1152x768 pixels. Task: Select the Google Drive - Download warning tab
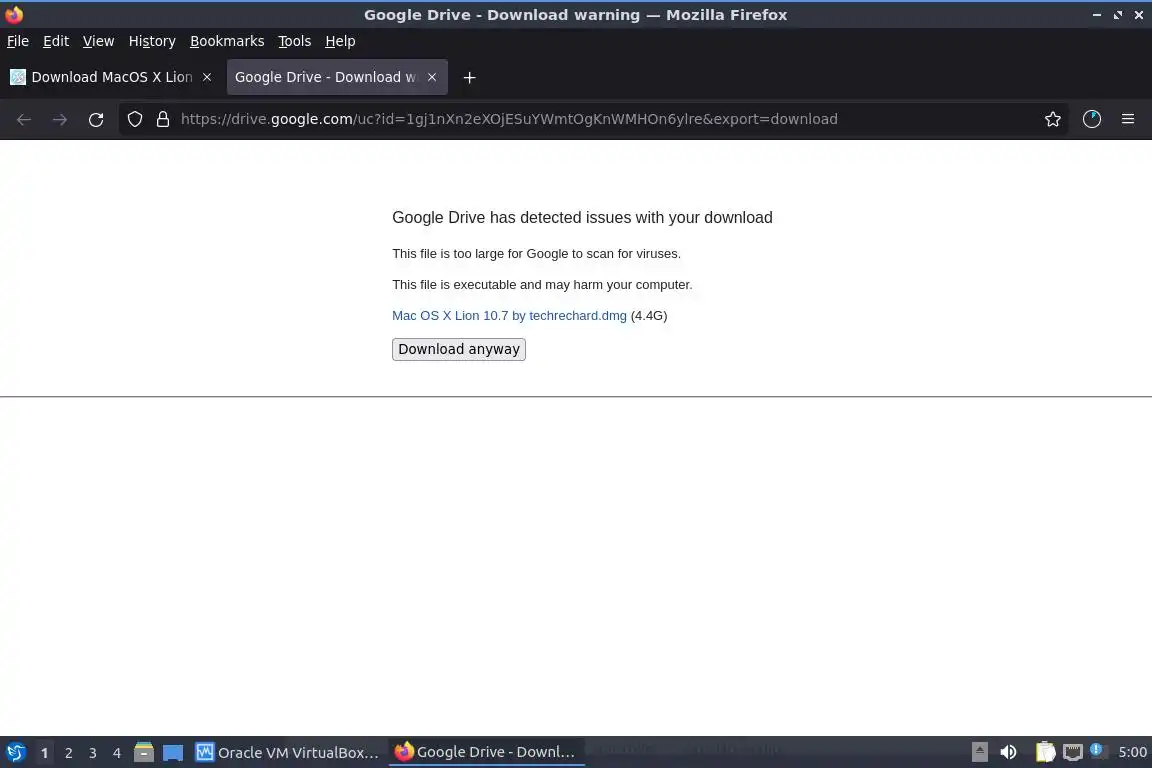(337, 77)
